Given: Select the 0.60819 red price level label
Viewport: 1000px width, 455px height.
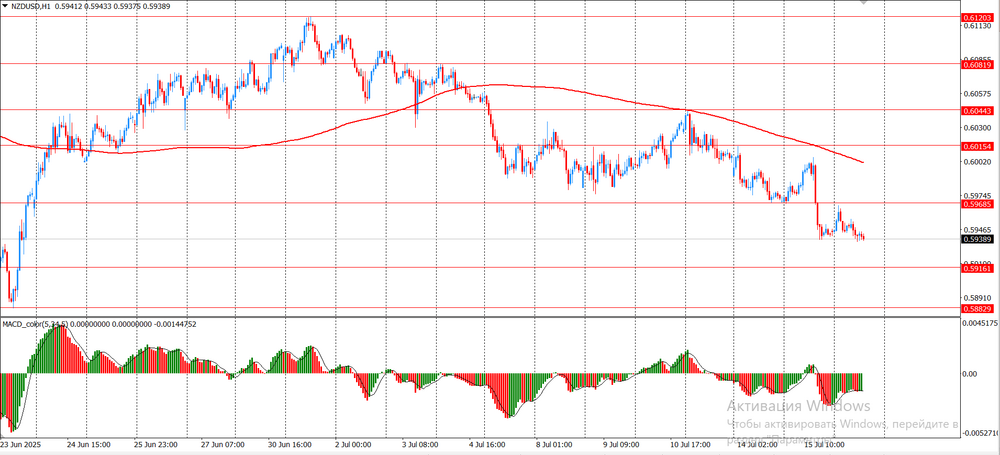Looking at the screenshot, I should pyautogui.click(x=977, y=64).
